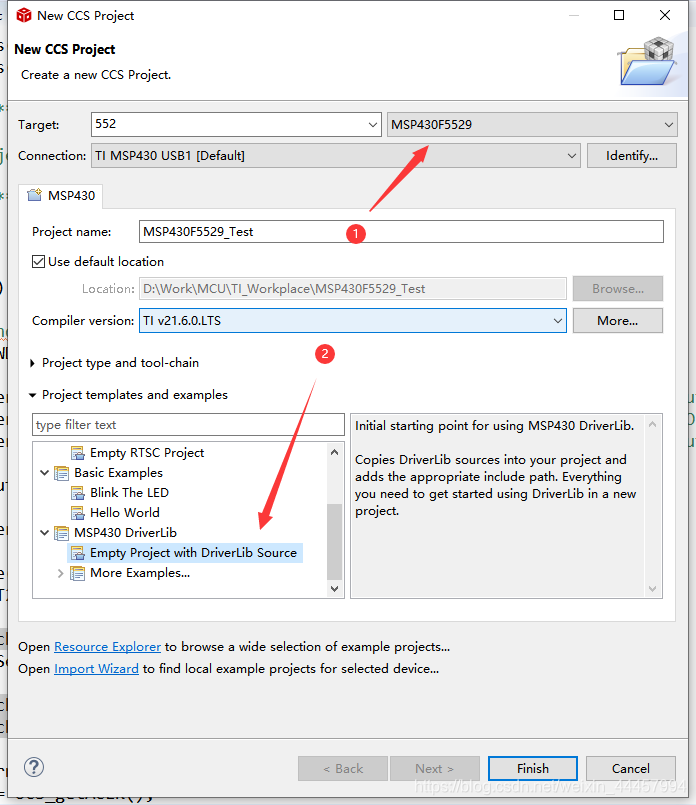Collapse the MSP430 DriverLib tree node
This screenshot has width=696, height=805.
coord(45,533)
